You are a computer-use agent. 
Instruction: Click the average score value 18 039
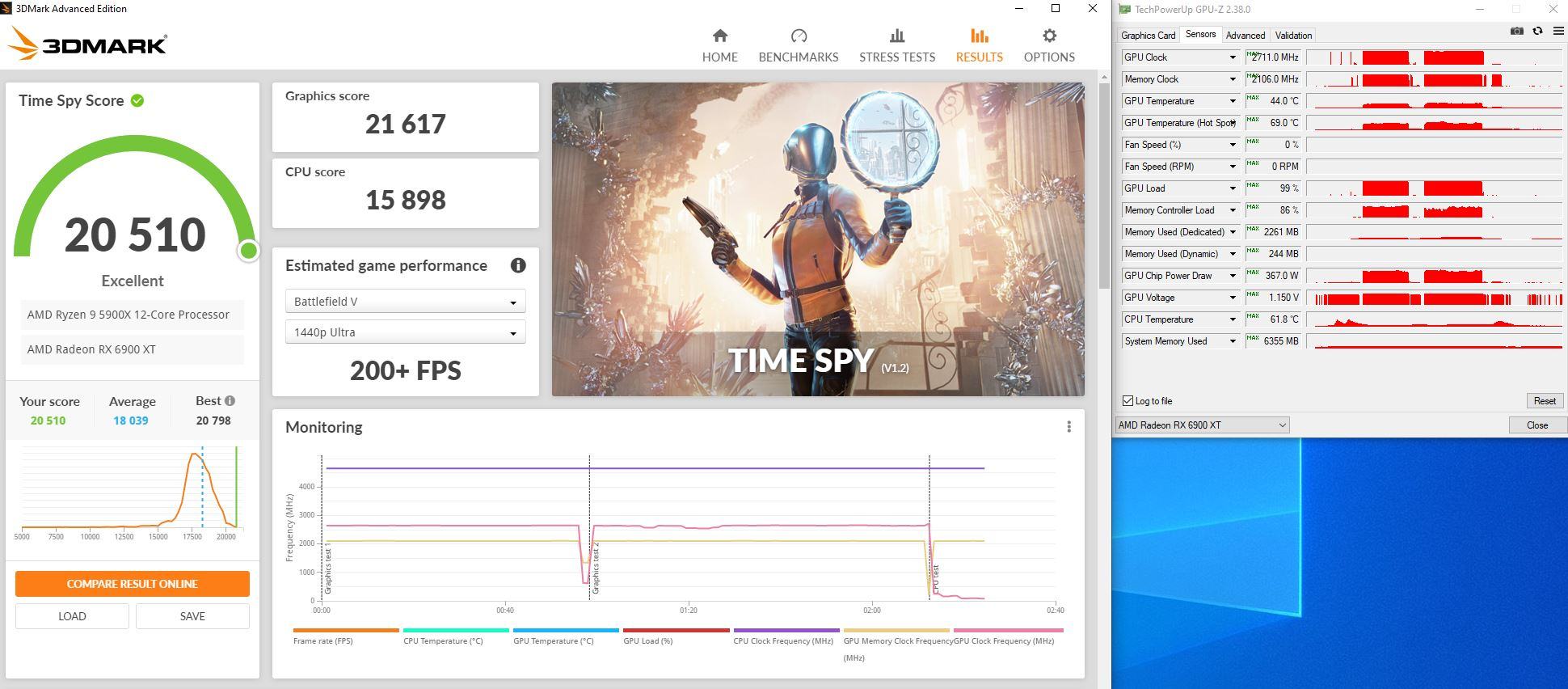[x=131, y=421]
